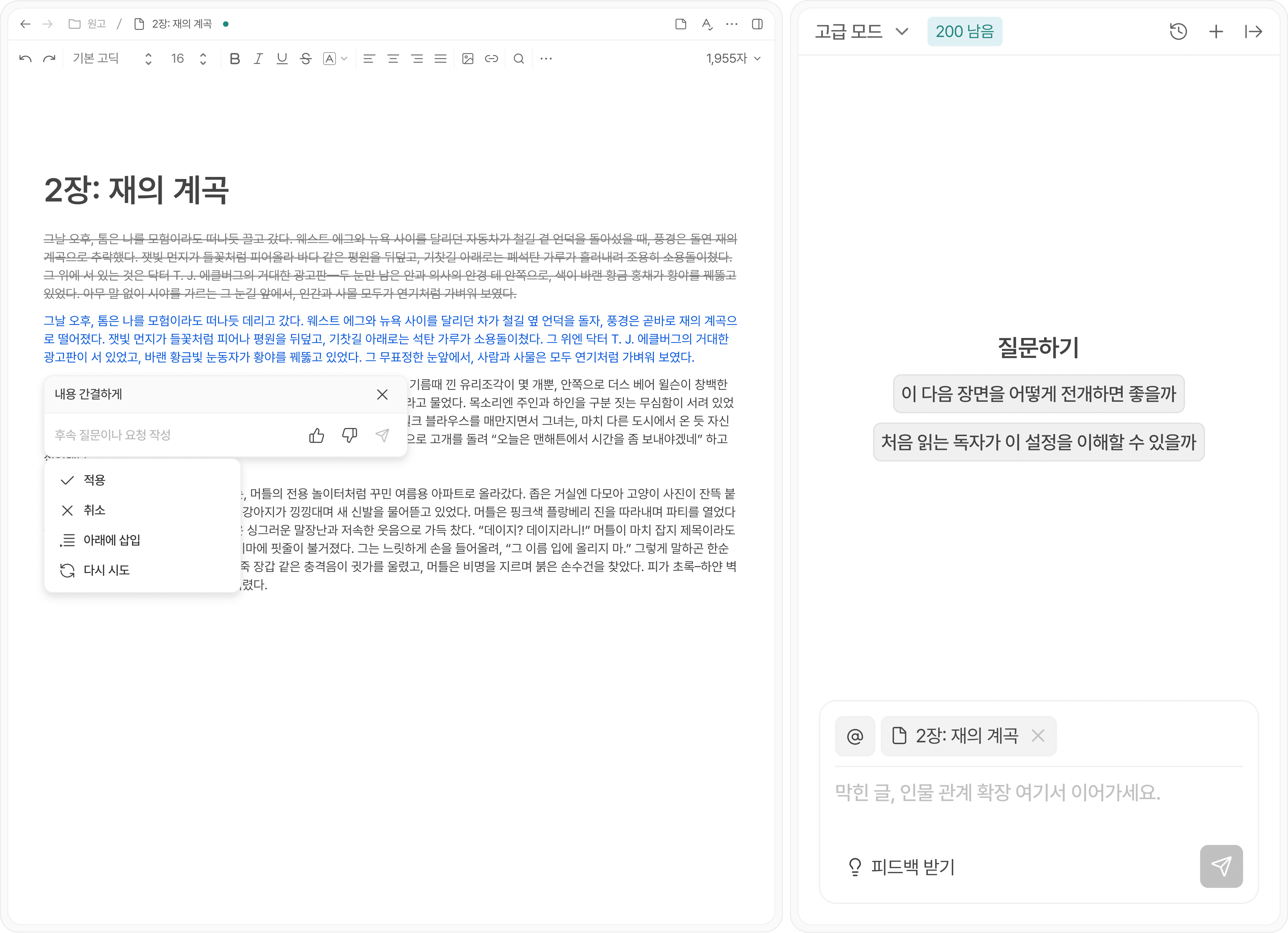Click the 후속 질문이나 요청 작성 field
Screen dimensions: 1288x933
click(171, 435)
